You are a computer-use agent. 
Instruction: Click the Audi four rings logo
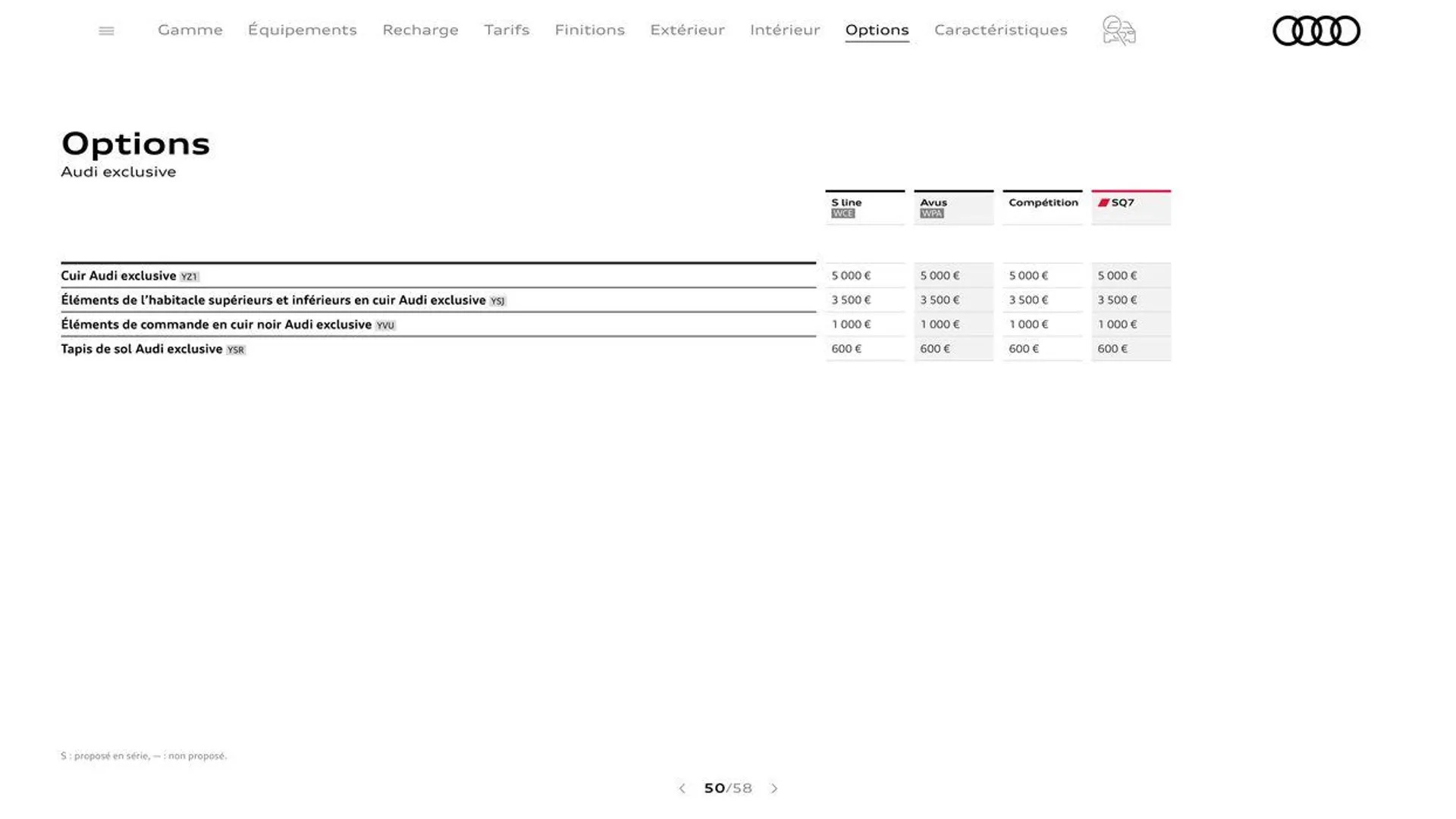[x=1316, y=31]
